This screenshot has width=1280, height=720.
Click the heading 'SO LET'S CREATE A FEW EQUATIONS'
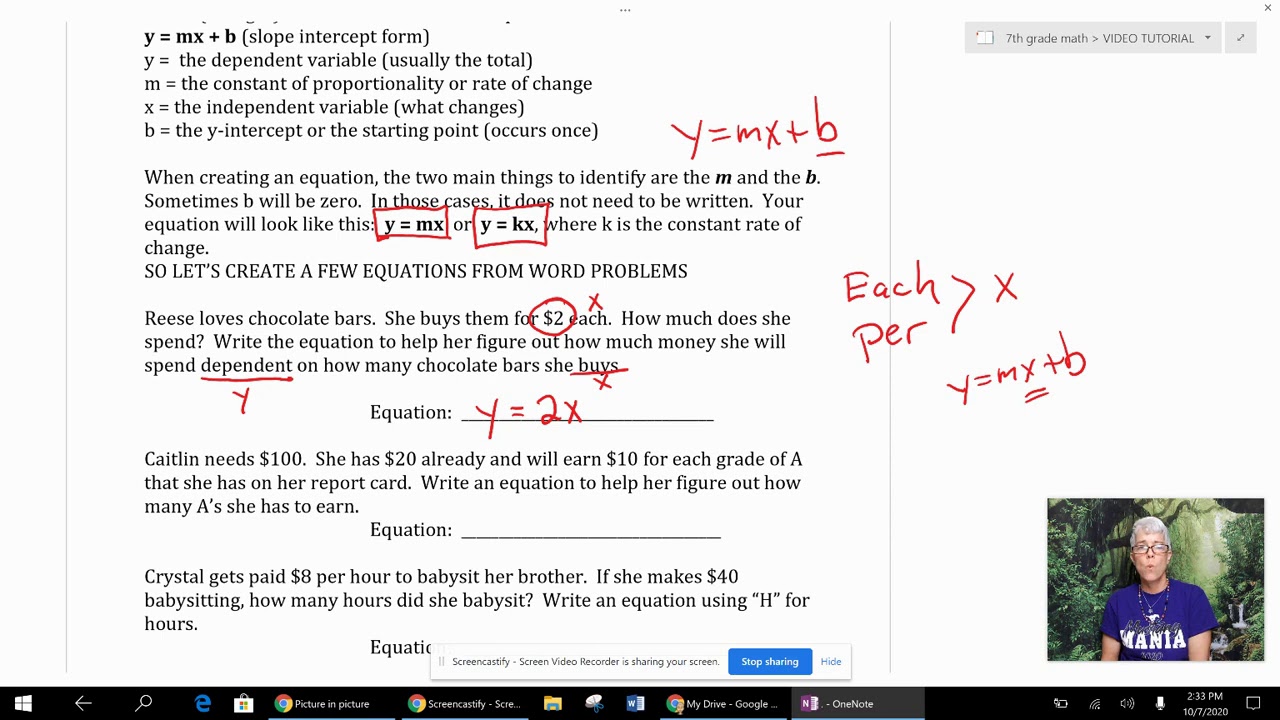pos(416,271)
